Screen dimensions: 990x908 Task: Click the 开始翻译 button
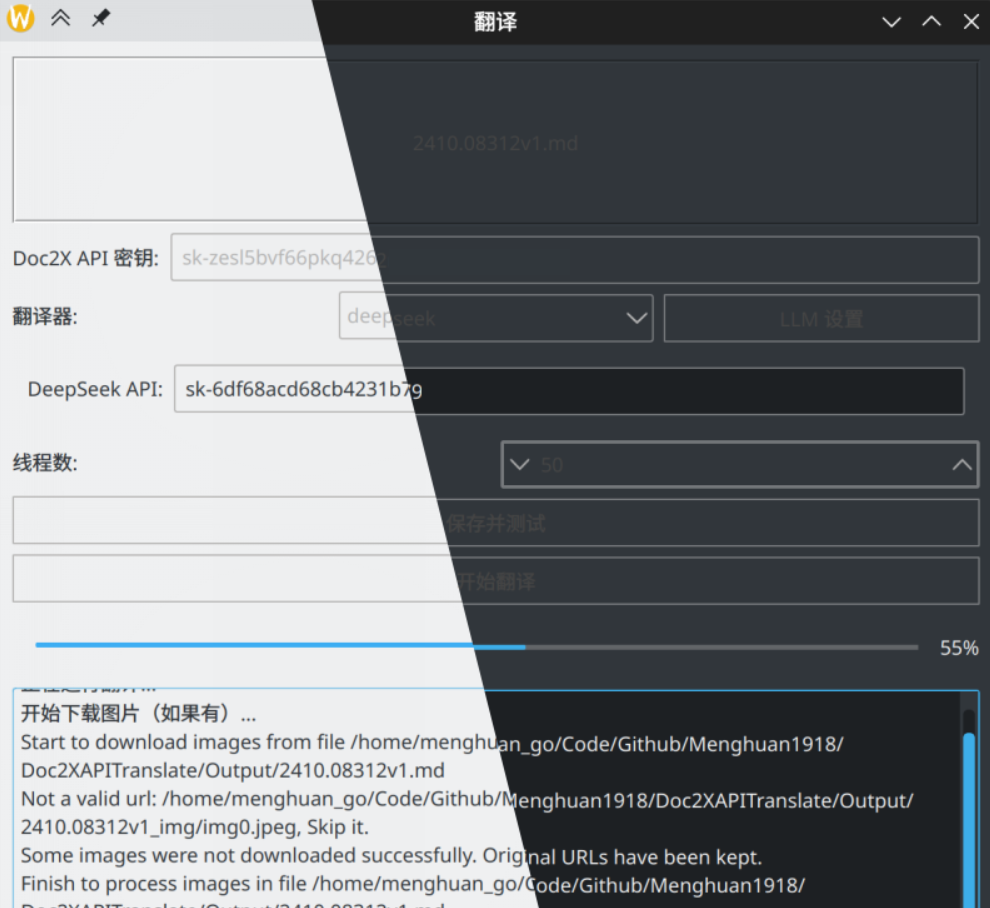click(x=496, y=580)
